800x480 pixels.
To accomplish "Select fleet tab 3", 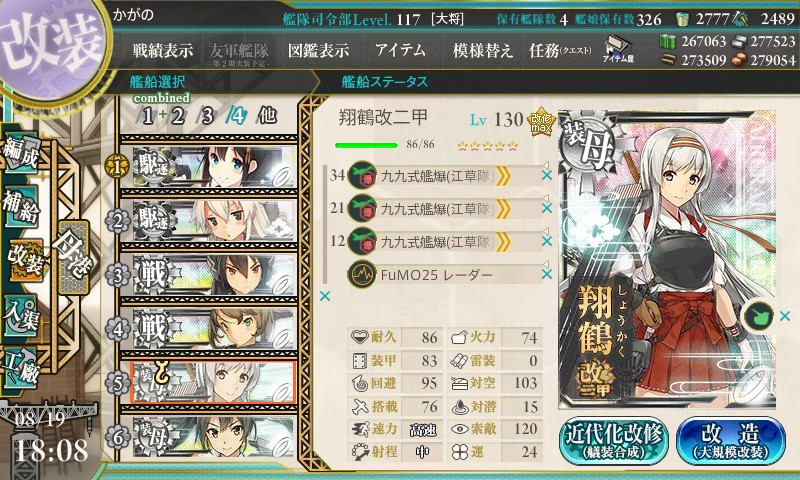I will point(207,116).
